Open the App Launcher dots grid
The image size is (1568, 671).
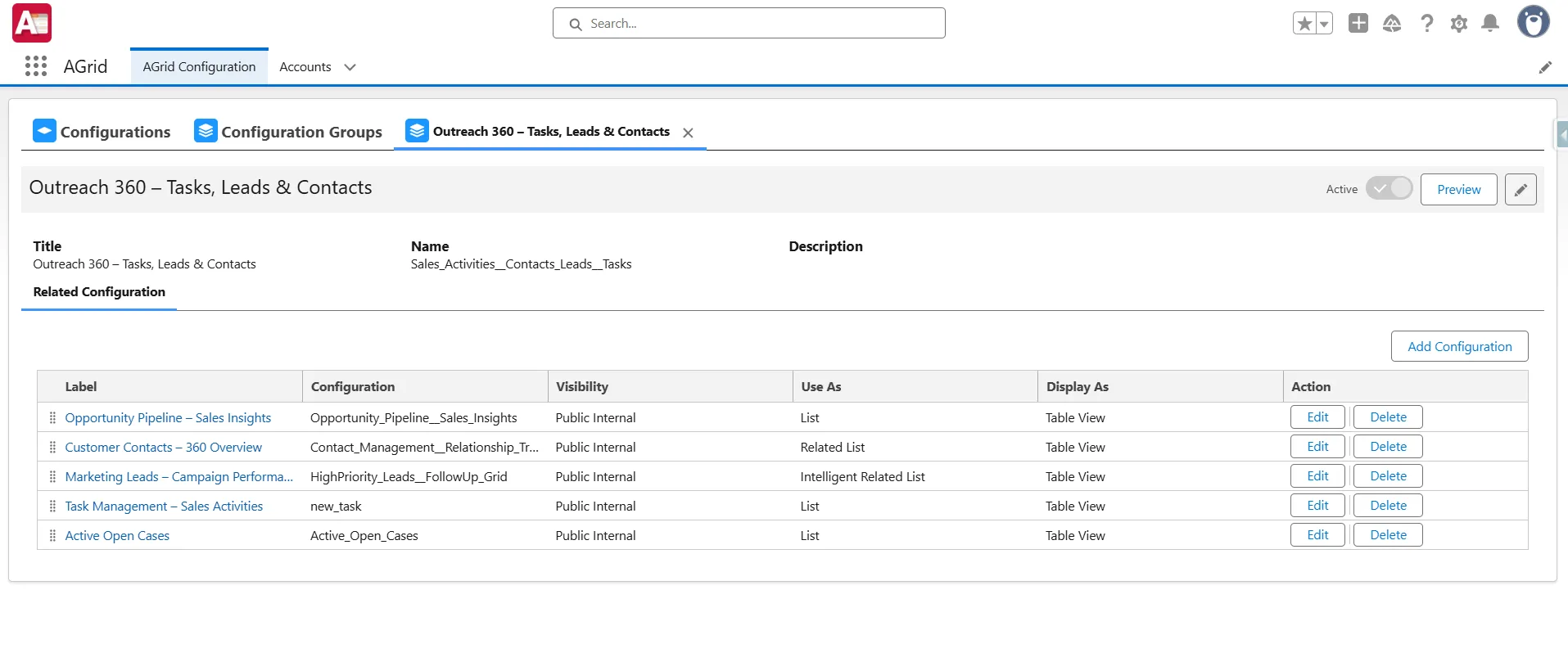pos(36,66)
